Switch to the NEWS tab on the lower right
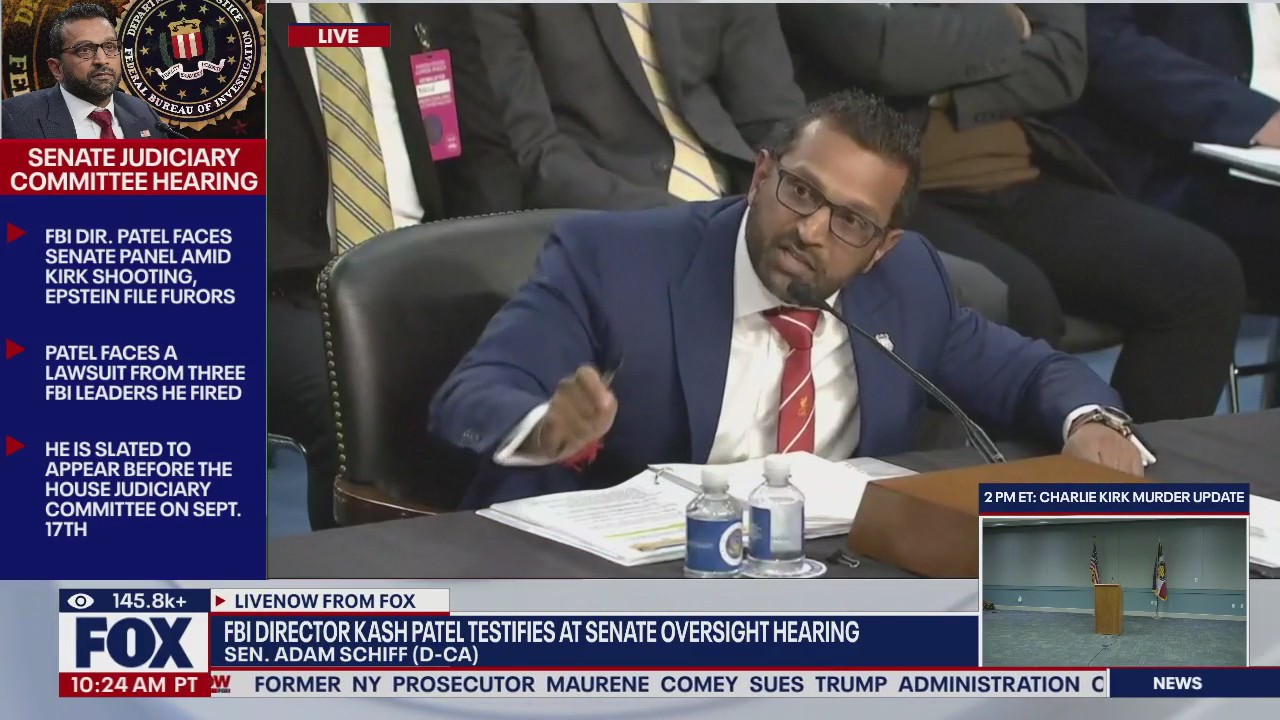Screen dimensions: 1280x720 [x=1176, y=684]
